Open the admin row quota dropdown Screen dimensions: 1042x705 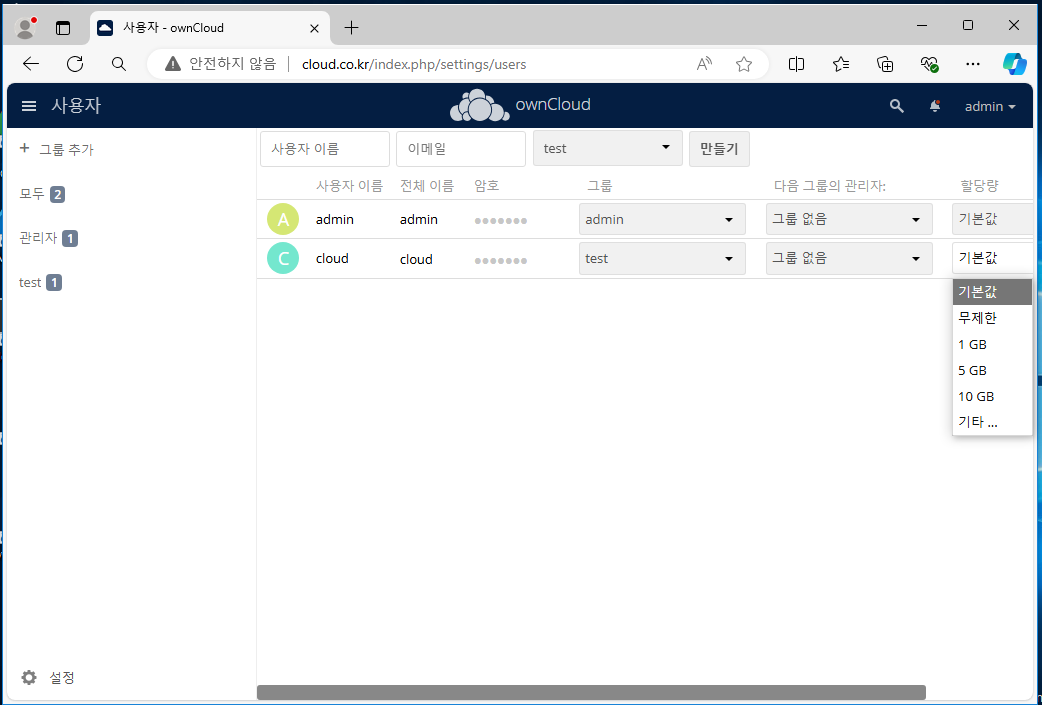tap(993, 219)
